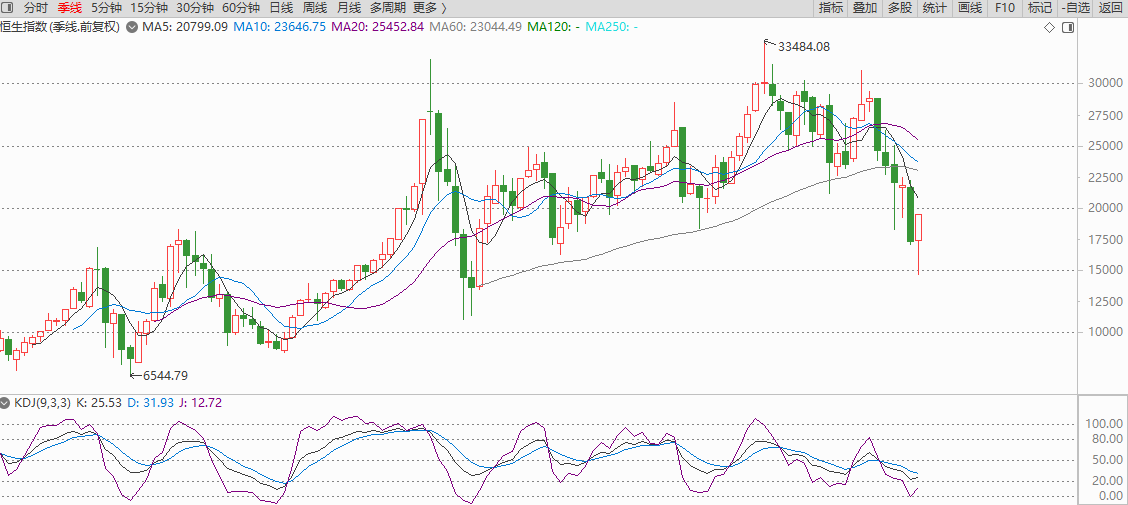Click the 20000 price axis label
This screenshot has height=505, width=1128.
(x=1106, y=208)
